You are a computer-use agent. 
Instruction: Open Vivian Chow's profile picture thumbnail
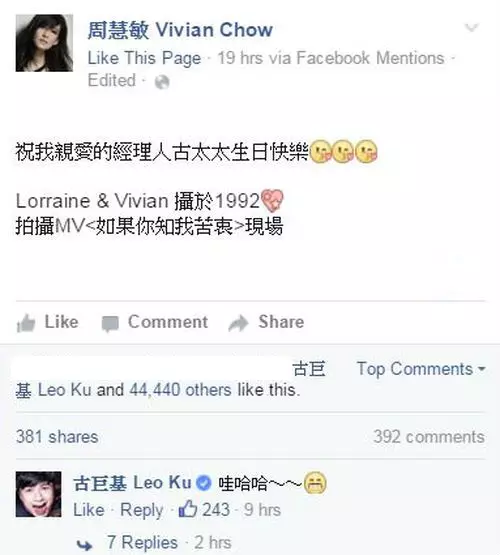(44, 43)
